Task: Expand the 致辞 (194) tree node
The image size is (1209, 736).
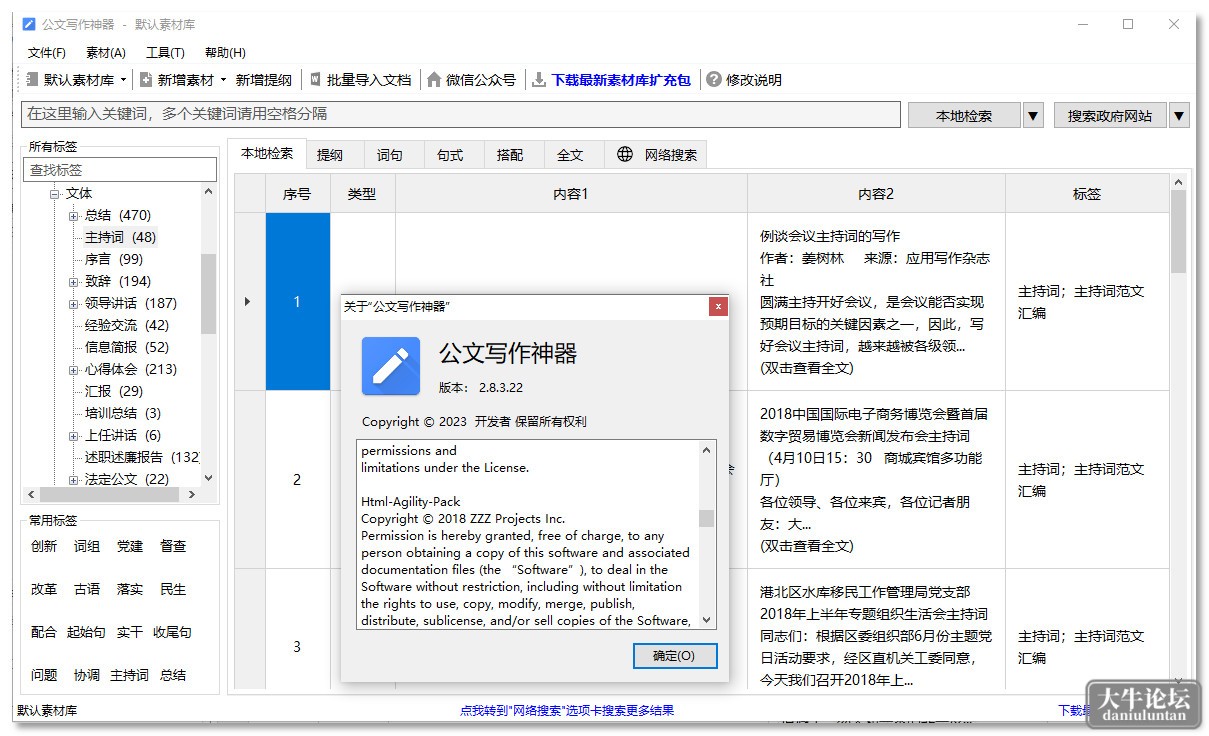Action: coord(73,282)
